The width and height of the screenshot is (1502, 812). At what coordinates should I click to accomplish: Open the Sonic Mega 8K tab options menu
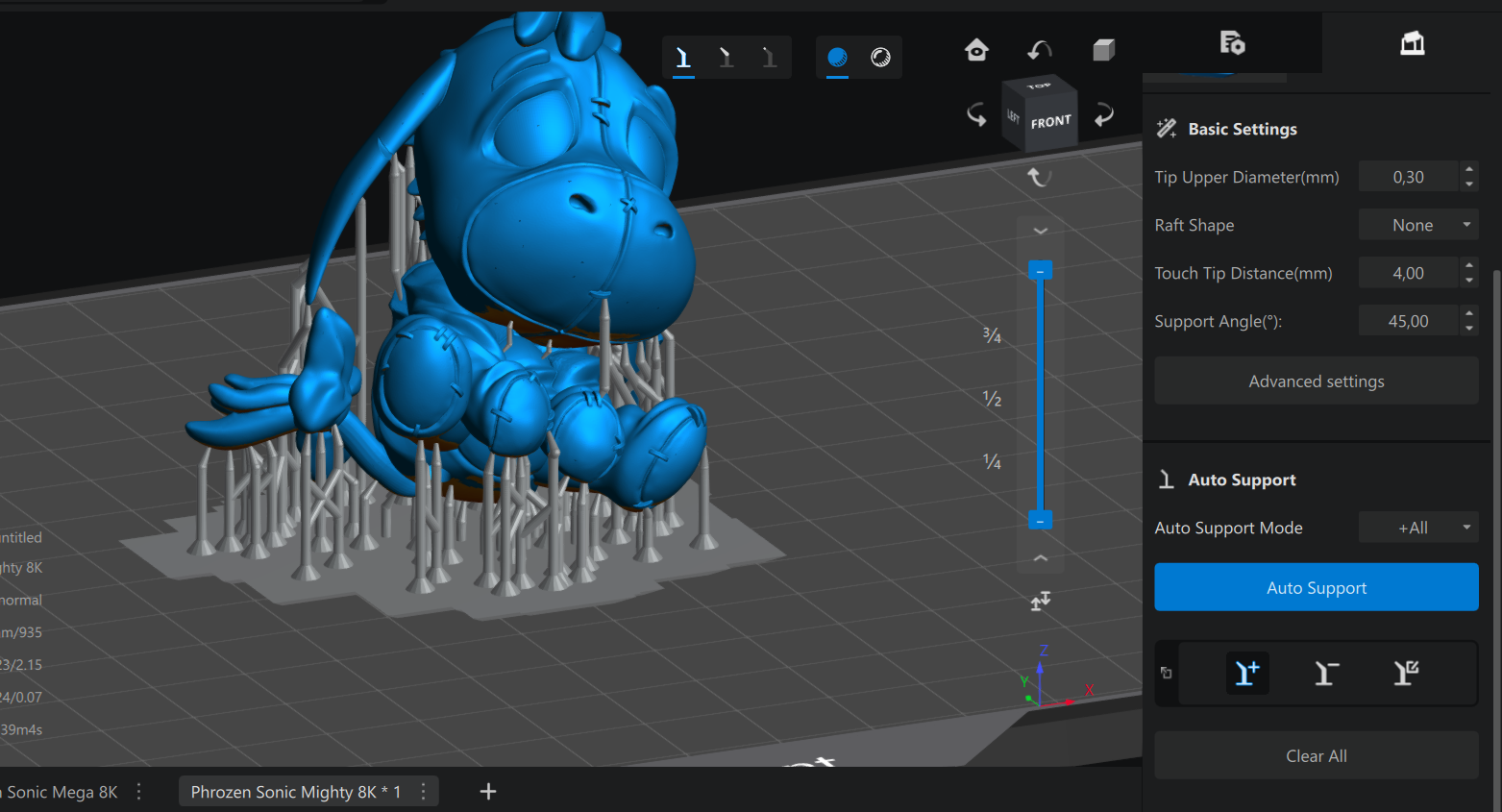139,792
